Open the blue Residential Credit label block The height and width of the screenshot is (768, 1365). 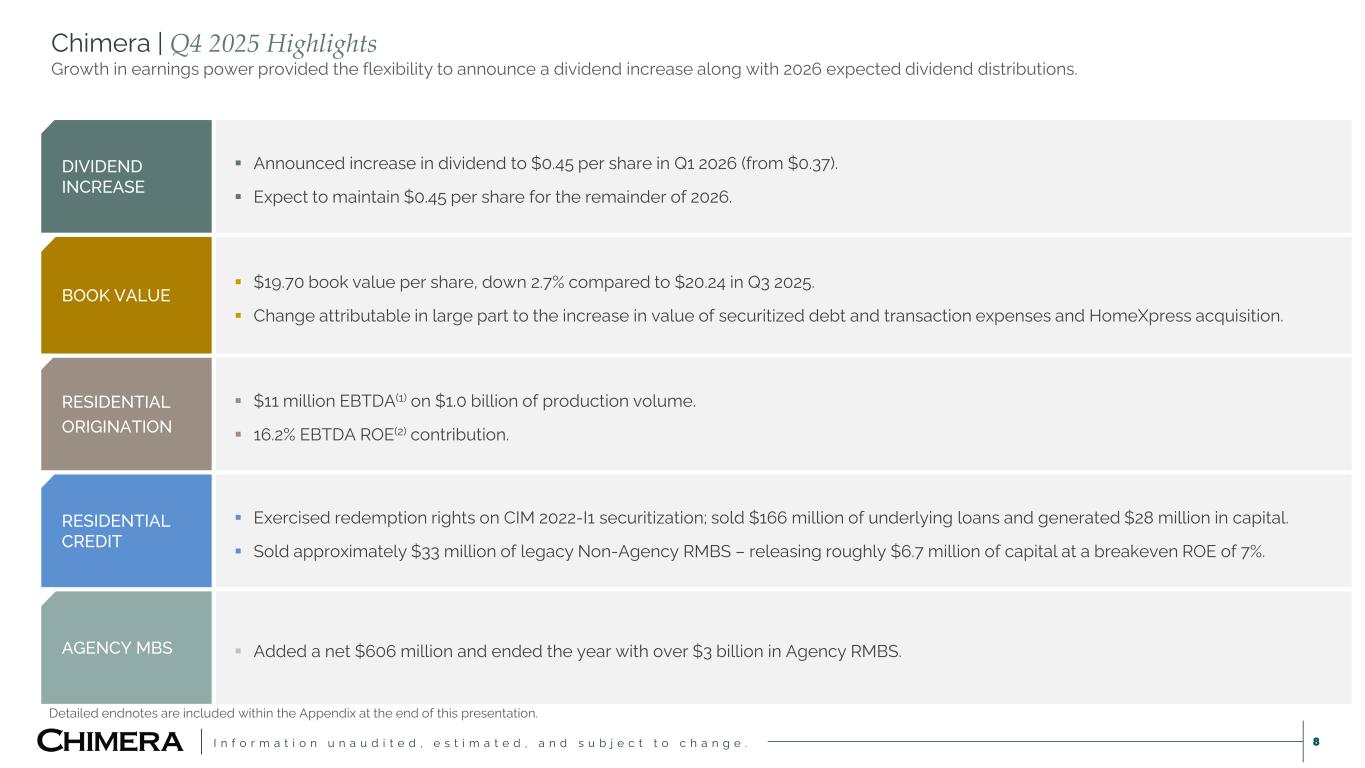tap(126, 531)
